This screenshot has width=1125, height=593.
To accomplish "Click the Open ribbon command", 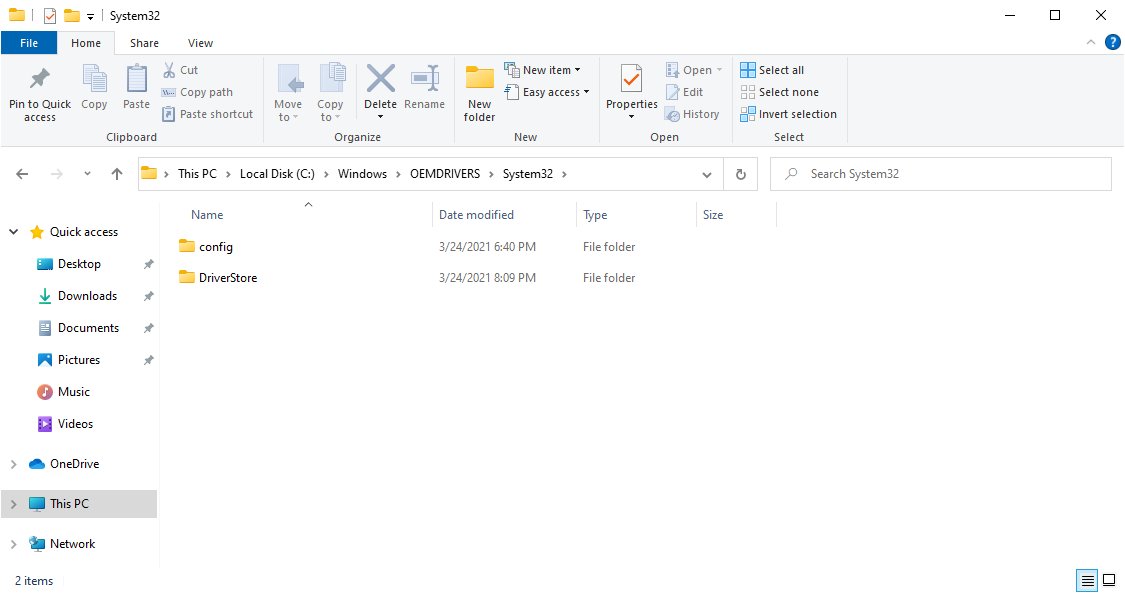I will coord(693,70).
